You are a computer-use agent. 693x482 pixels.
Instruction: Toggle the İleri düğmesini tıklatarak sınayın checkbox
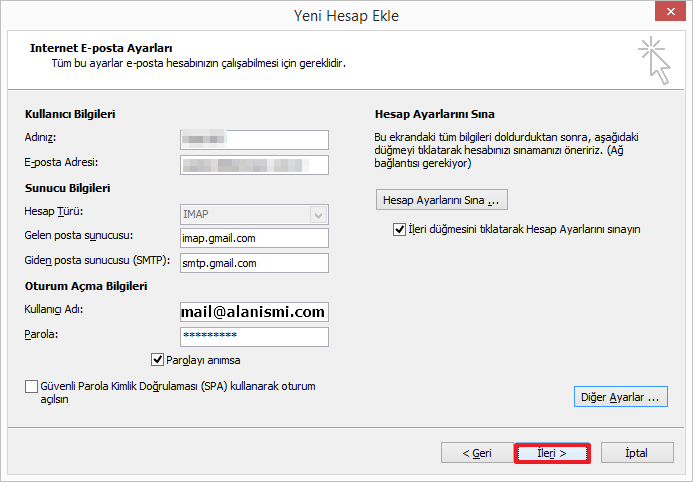(400, 229)
